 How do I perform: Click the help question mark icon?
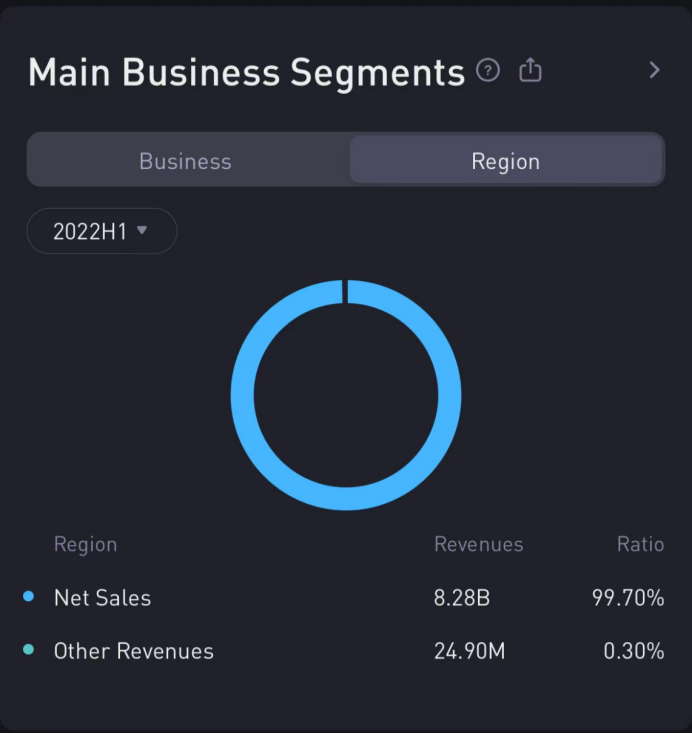tap(488, 71)
